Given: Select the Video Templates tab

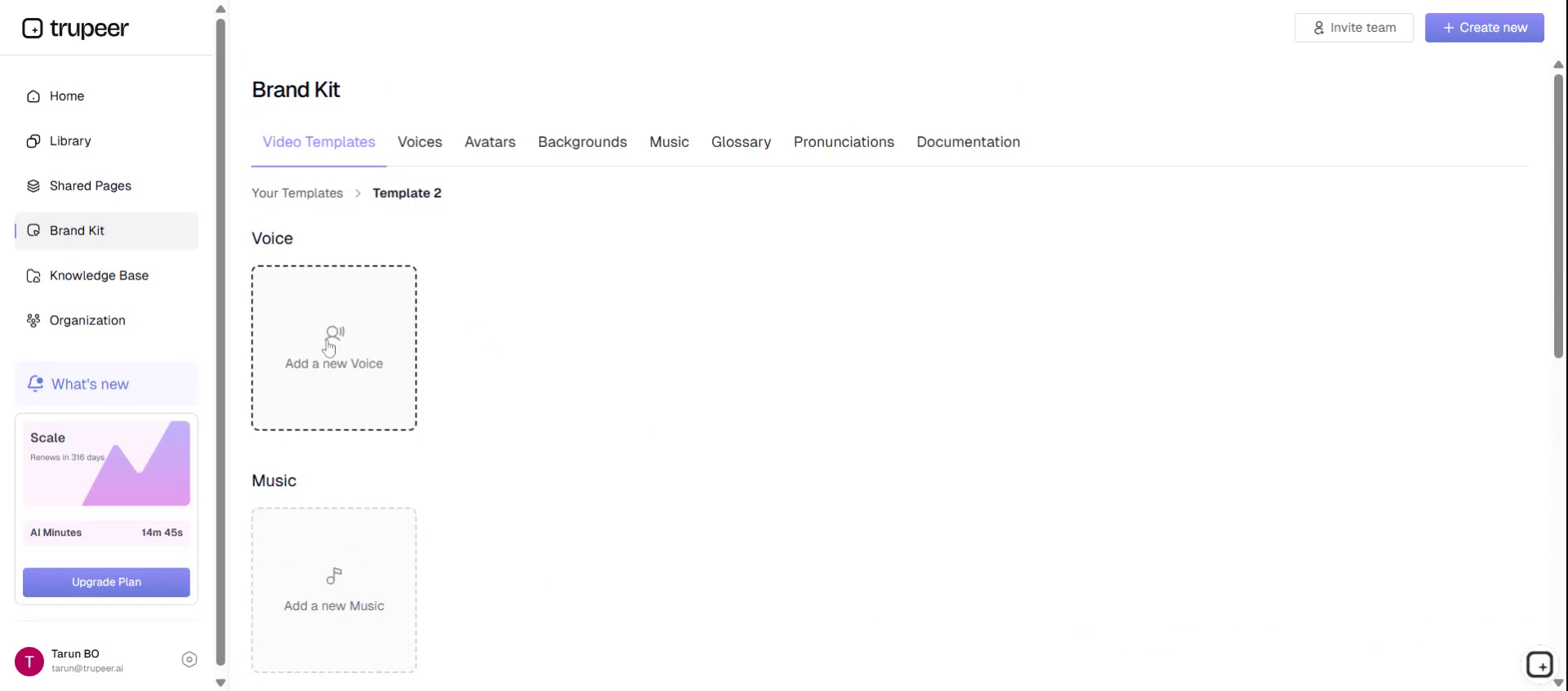Looking at the screenshot, I should click(318, 142).
